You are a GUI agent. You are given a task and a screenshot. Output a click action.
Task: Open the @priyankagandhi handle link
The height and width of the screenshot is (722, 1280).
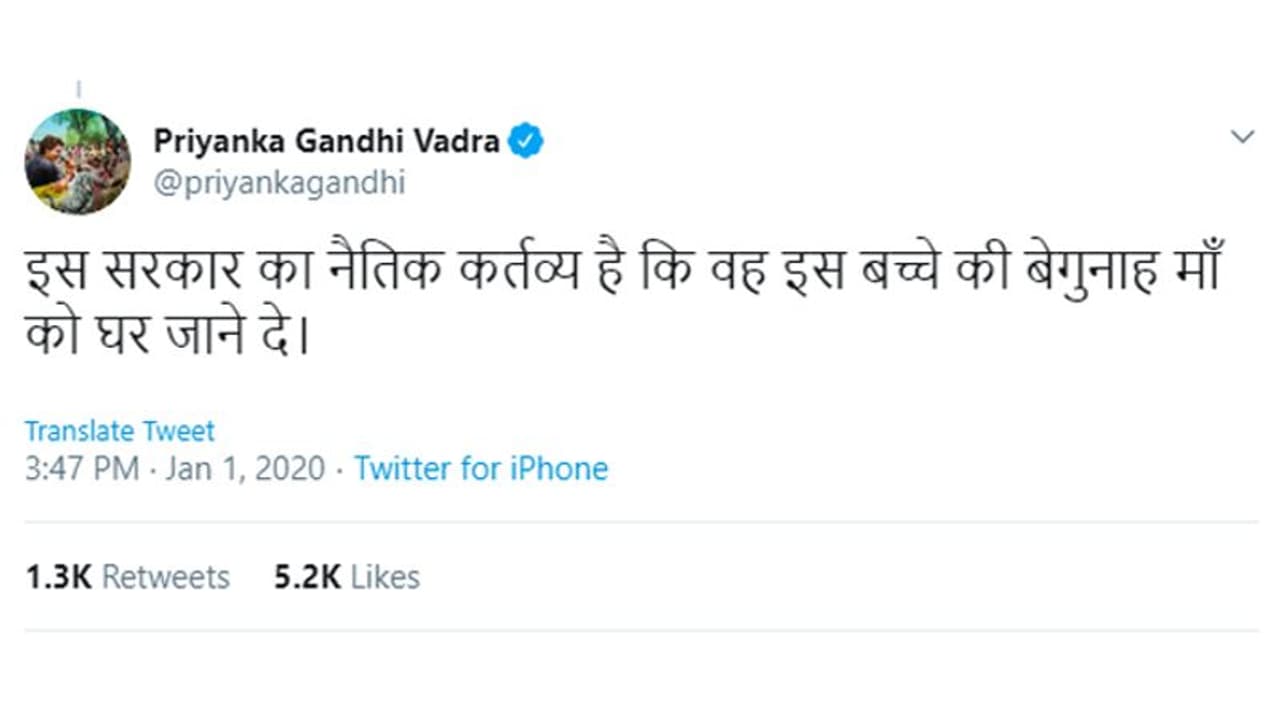coord(279,184)
